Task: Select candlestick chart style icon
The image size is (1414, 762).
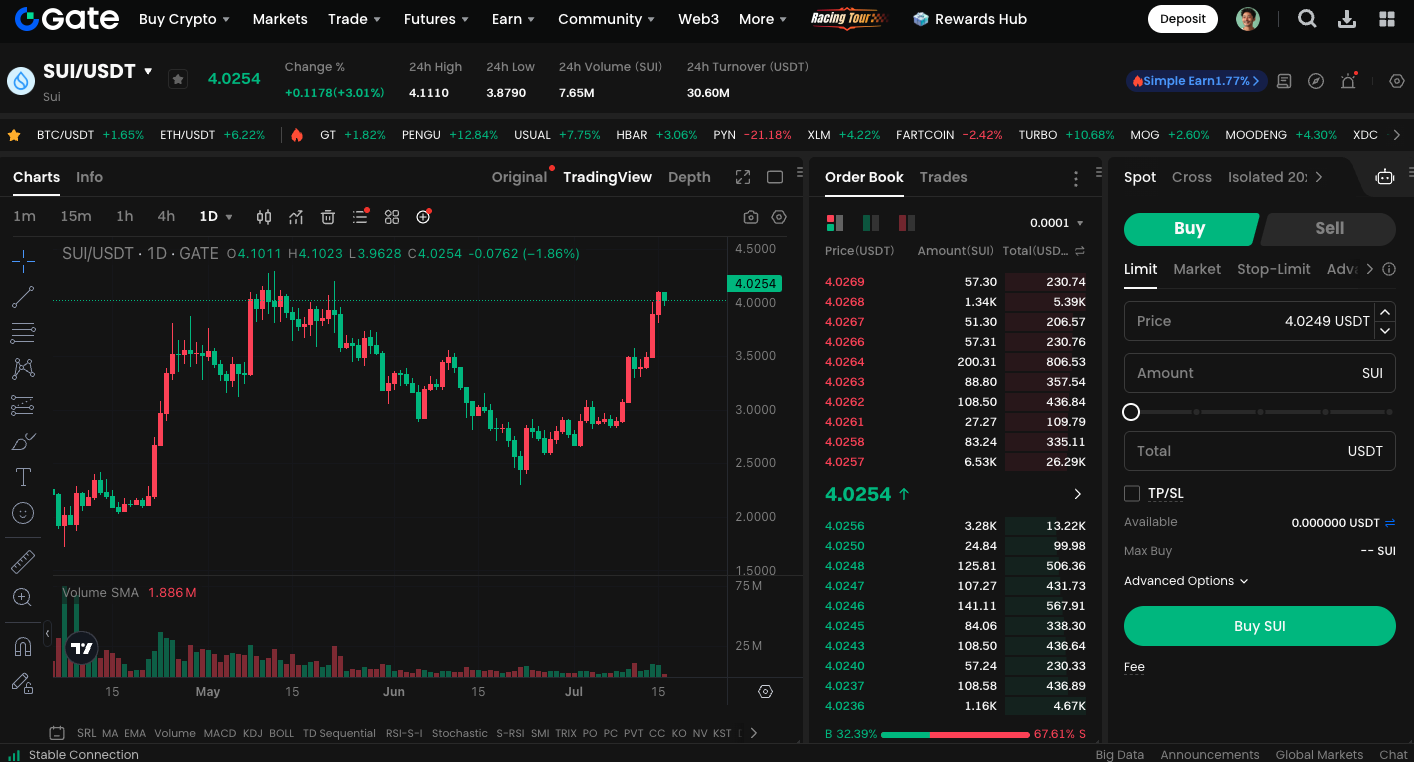Action: pyautogui.click(x=264, y=217)
